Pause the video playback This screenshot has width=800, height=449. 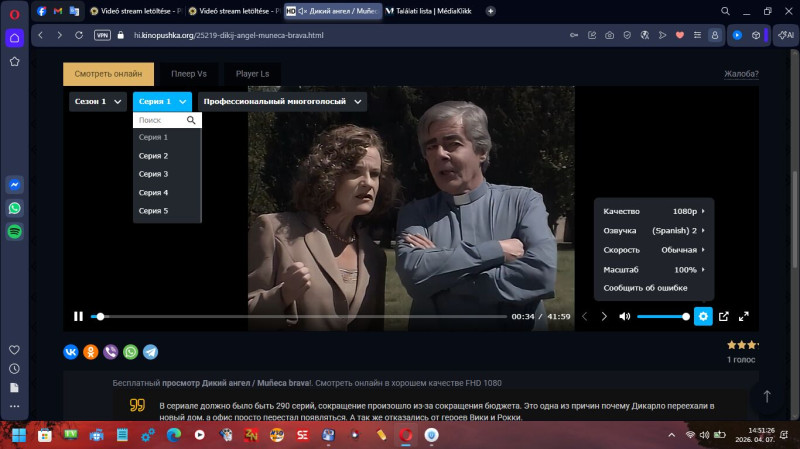coord(78,316)
